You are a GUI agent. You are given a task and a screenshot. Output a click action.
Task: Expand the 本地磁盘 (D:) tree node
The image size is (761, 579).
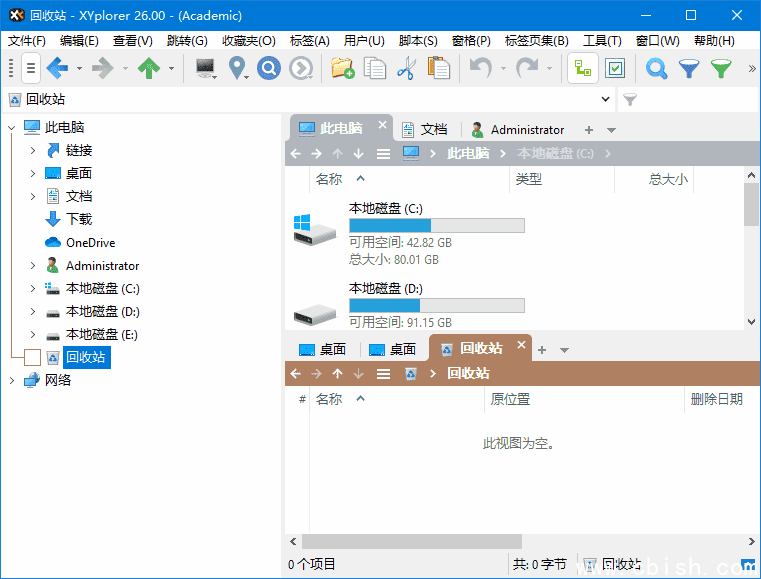[x=33, y=312]
